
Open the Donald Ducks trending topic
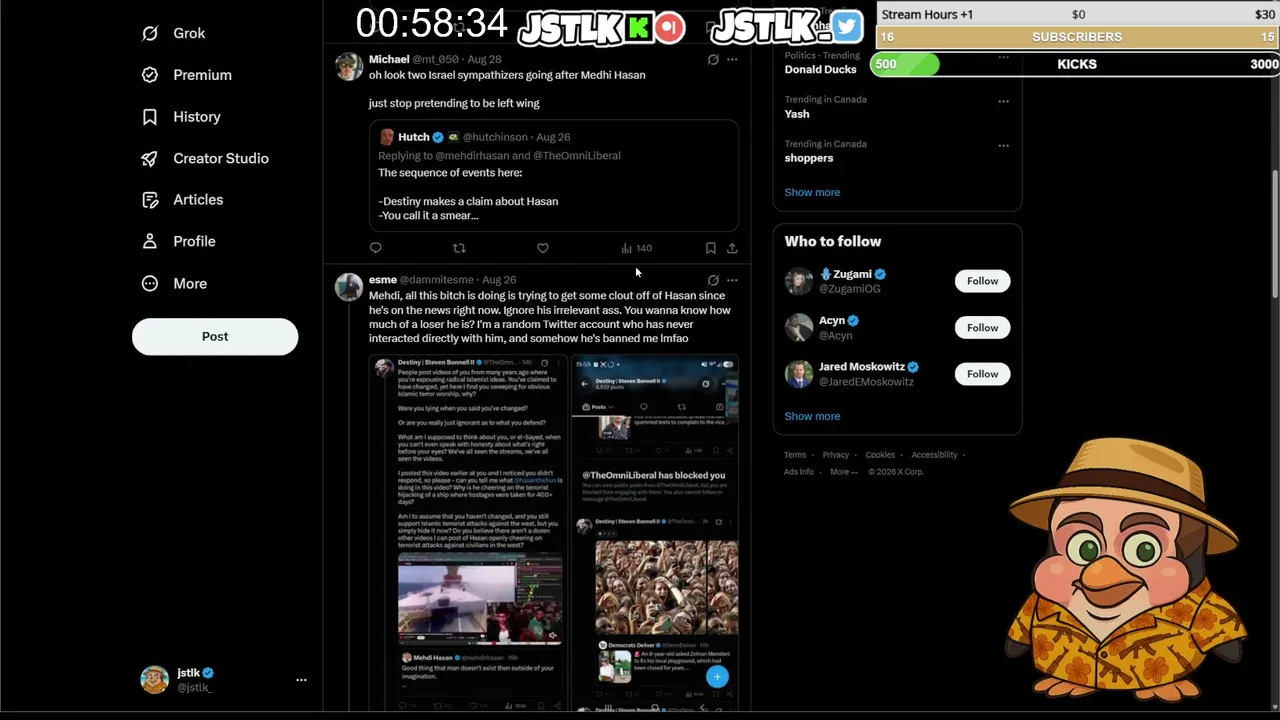820,70
